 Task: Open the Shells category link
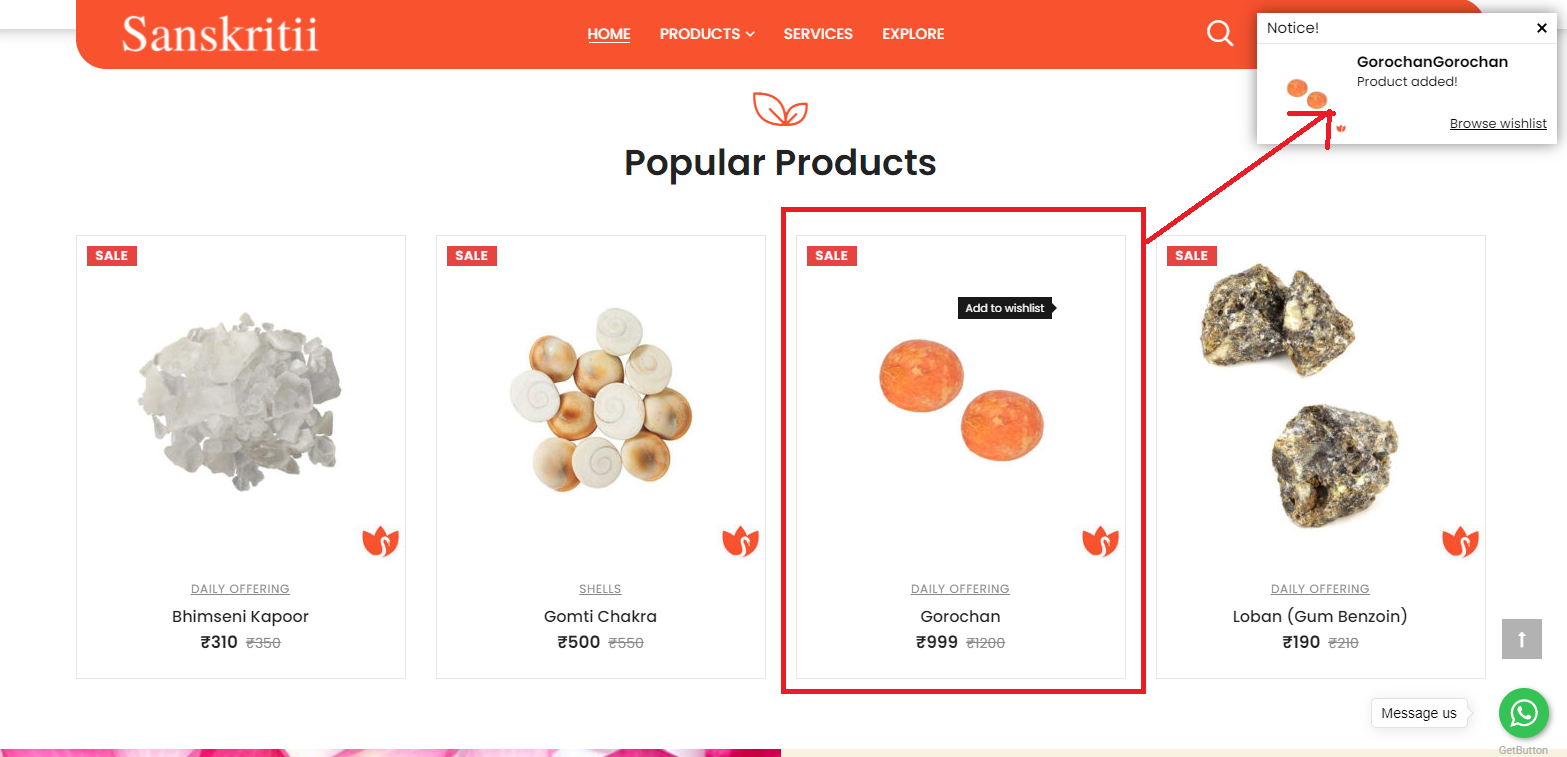pos(600,589)
